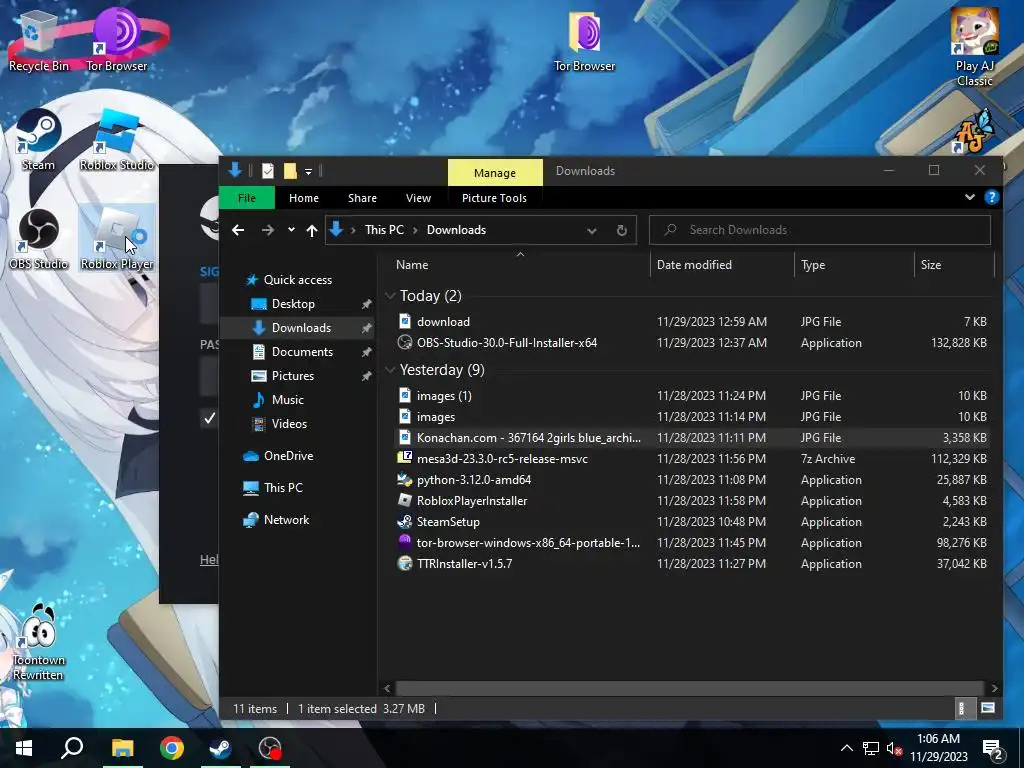Open the File menu tab
Viewport: 1024px width, 768px height.
pyautogui.click(x=247, y=198)
